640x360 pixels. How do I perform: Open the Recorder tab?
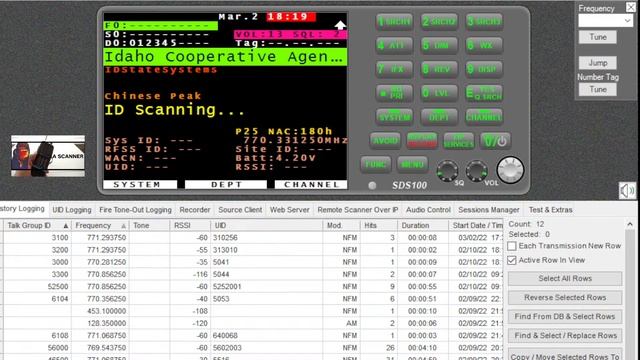(x=195, y=210)
